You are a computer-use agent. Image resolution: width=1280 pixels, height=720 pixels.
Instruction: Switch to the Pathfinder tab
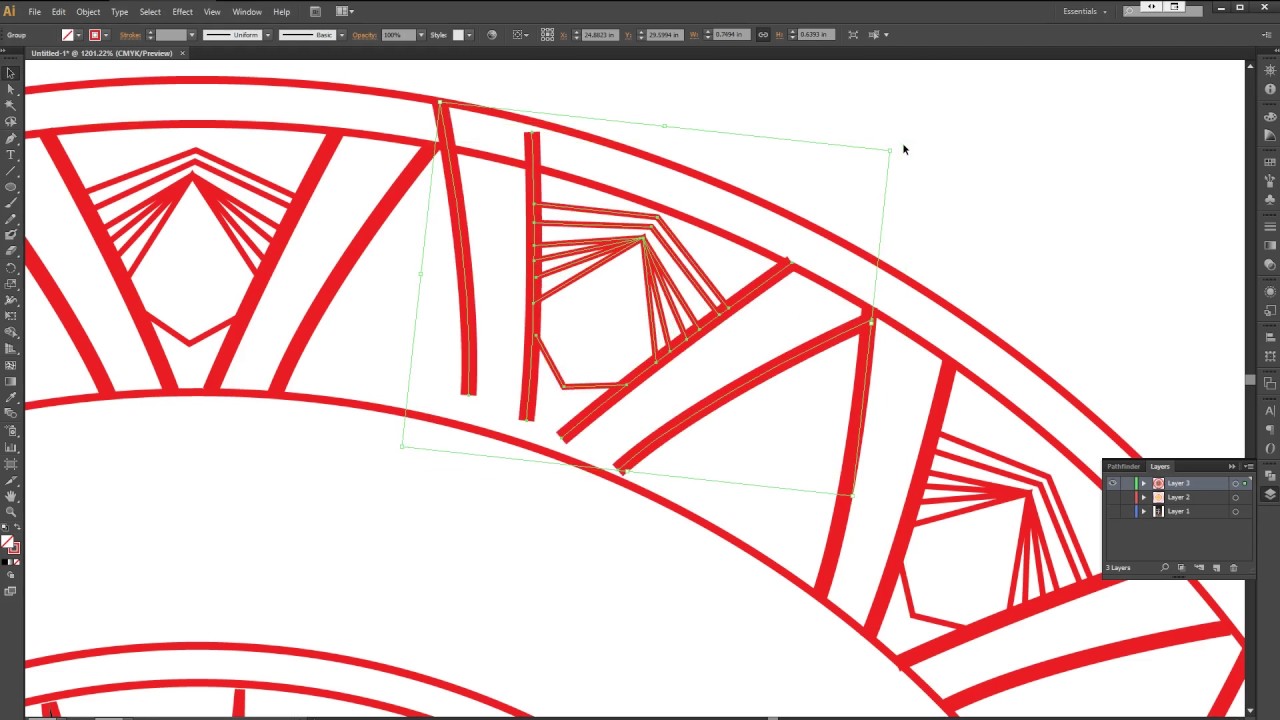coord(1123,466)
